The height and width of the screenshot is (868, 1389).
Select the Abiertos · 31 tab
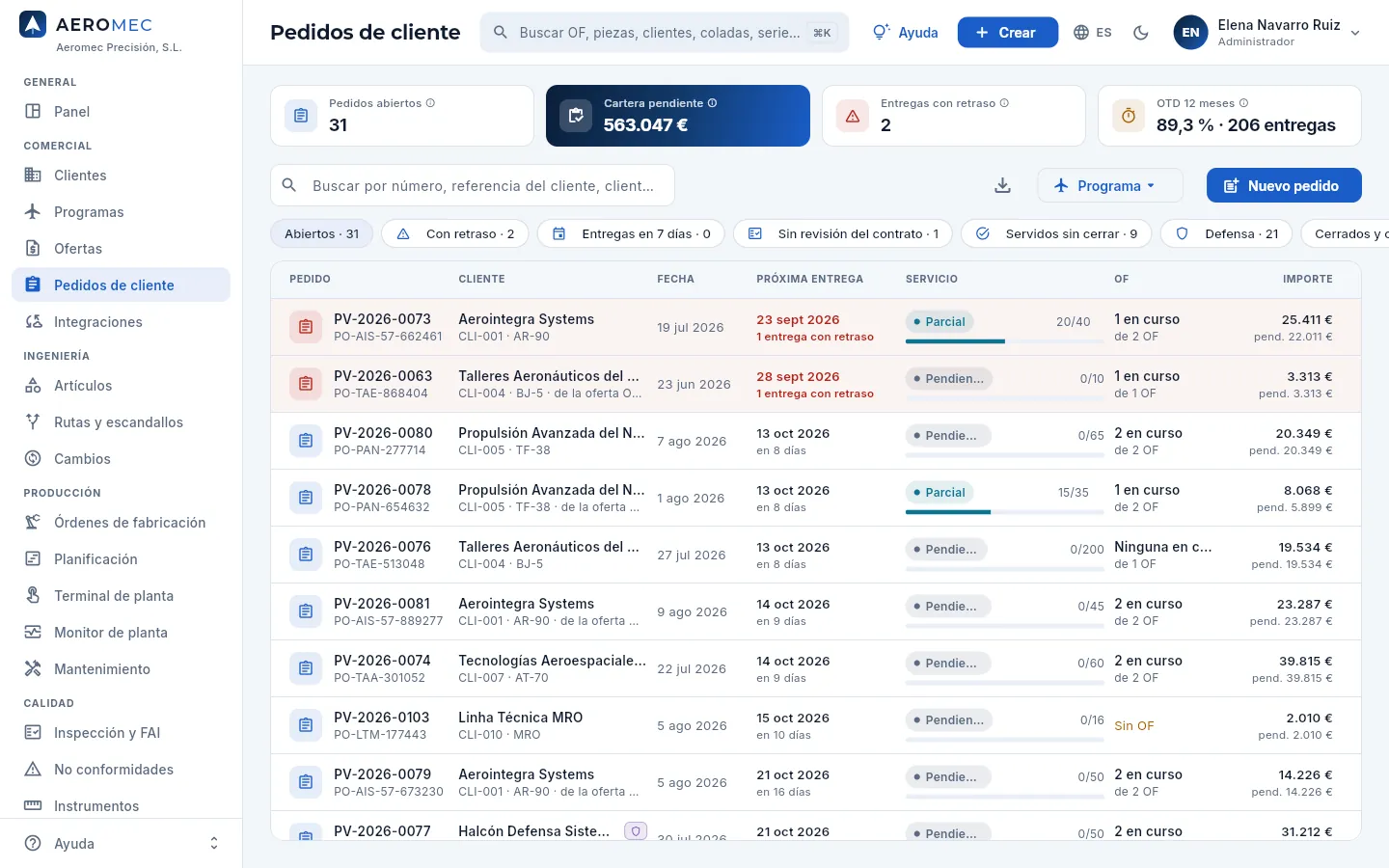tap(322, 233)
